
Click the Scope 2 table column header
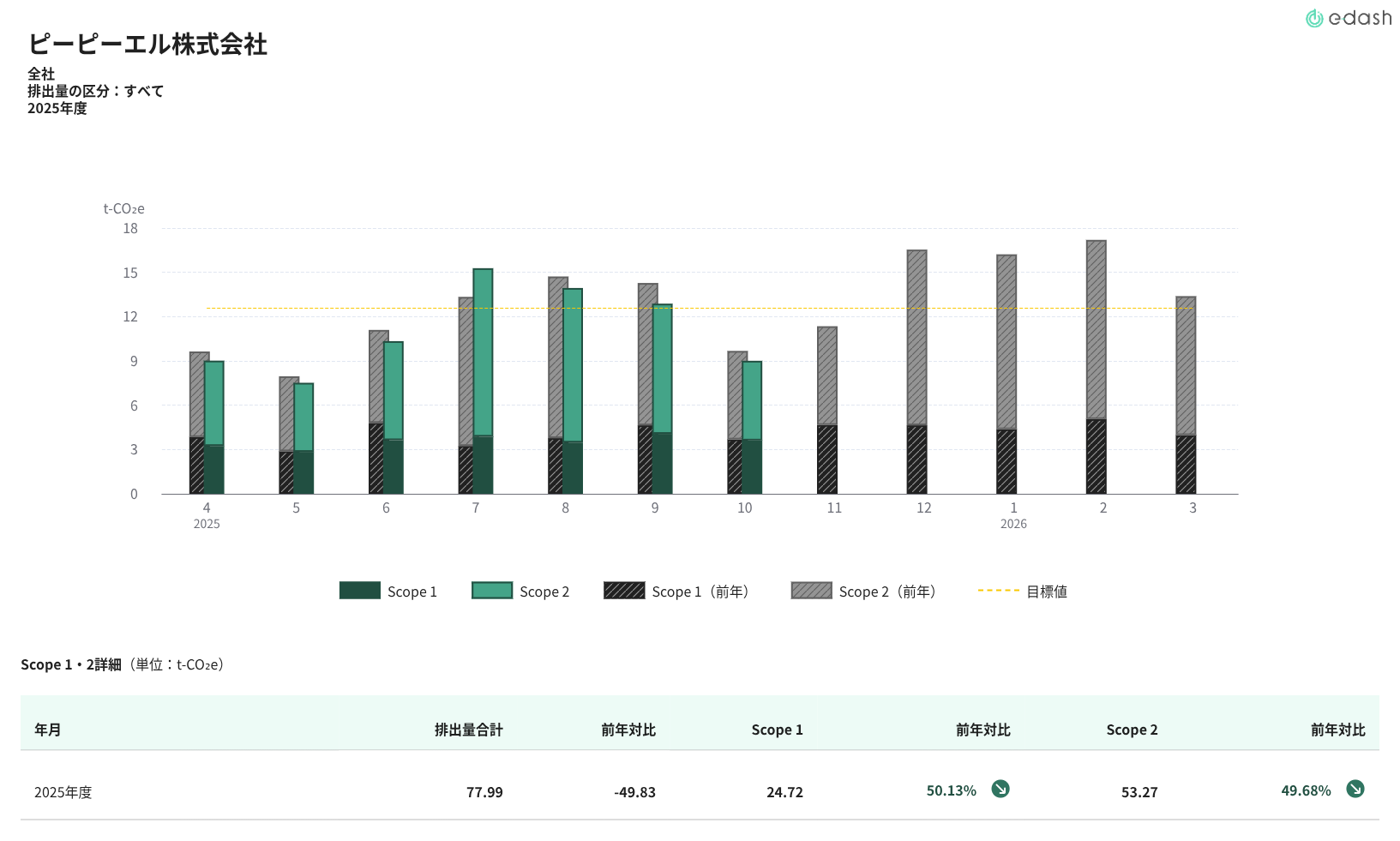click(1132, 730)
